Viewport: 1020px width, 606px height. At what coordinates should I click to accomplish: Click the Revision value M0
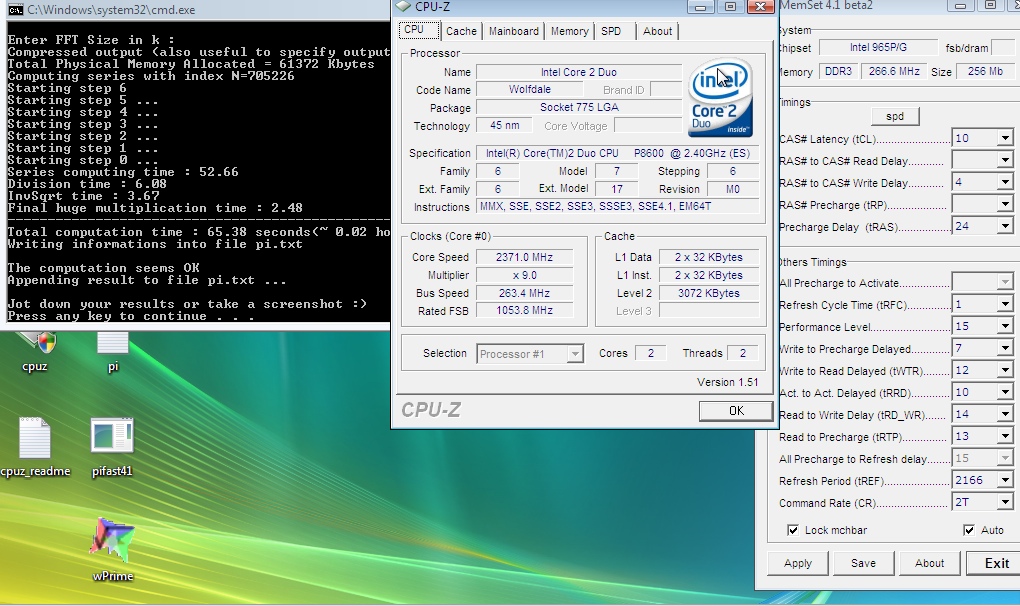[732, 189]
